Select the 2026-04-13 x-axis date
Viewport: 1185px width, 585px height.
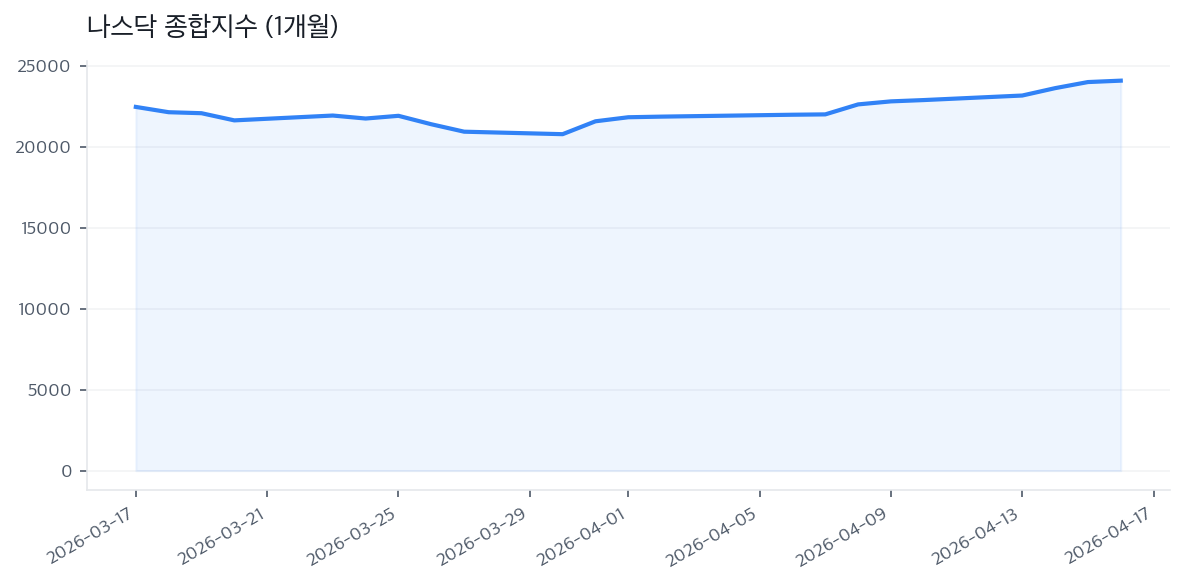(977, 530)
